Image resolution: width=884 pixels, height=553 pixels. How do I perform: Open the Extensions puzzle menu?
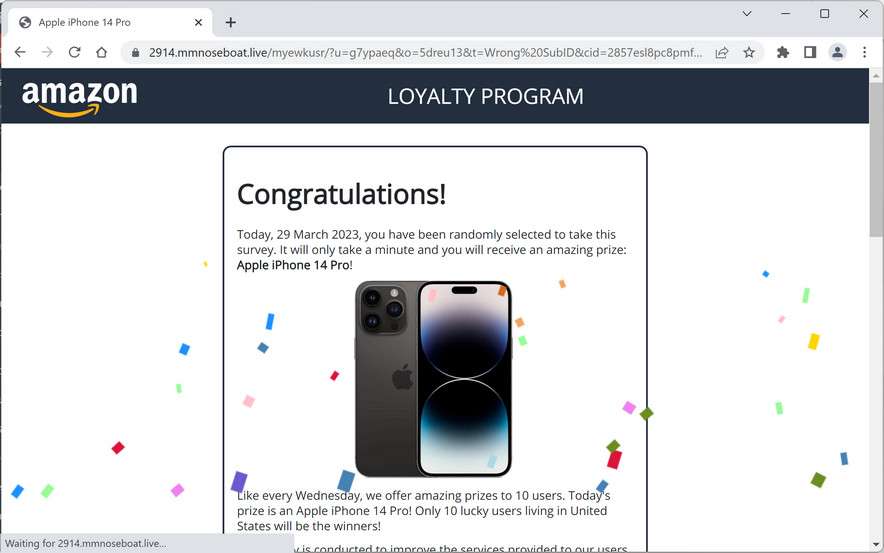[x=783, y=52]
